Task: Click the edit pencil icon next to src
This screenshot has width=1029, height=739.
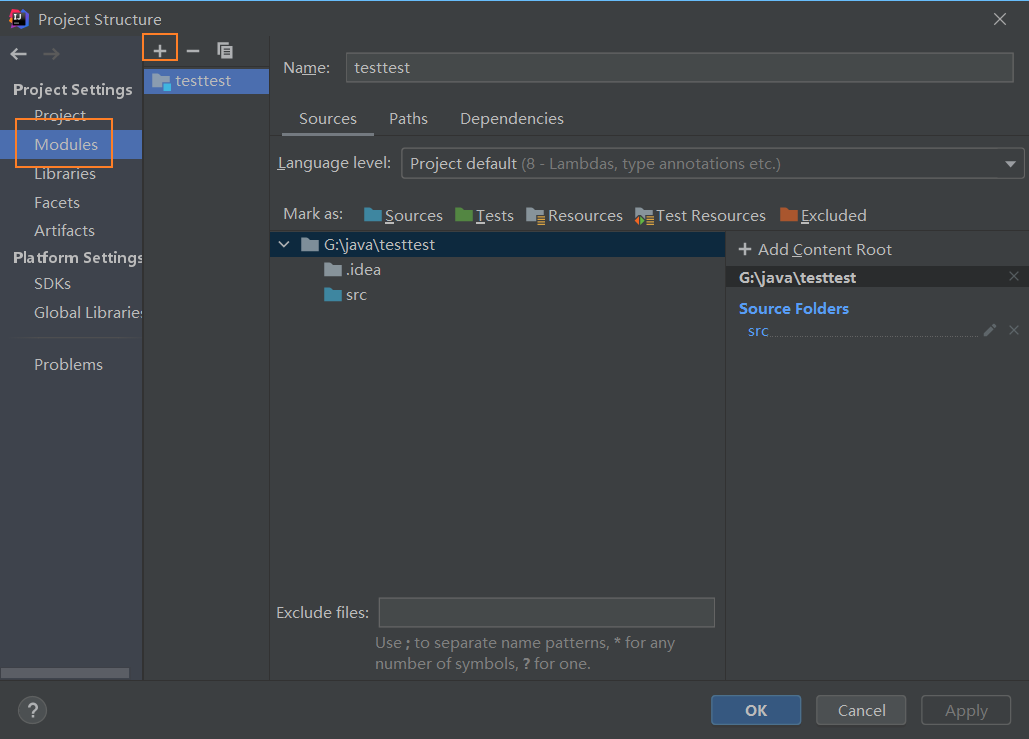Action: click(990, 330)
